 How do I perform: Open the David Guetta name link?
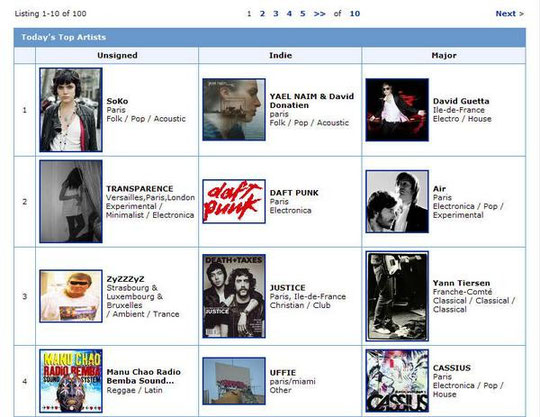click(x=461, y=101)
